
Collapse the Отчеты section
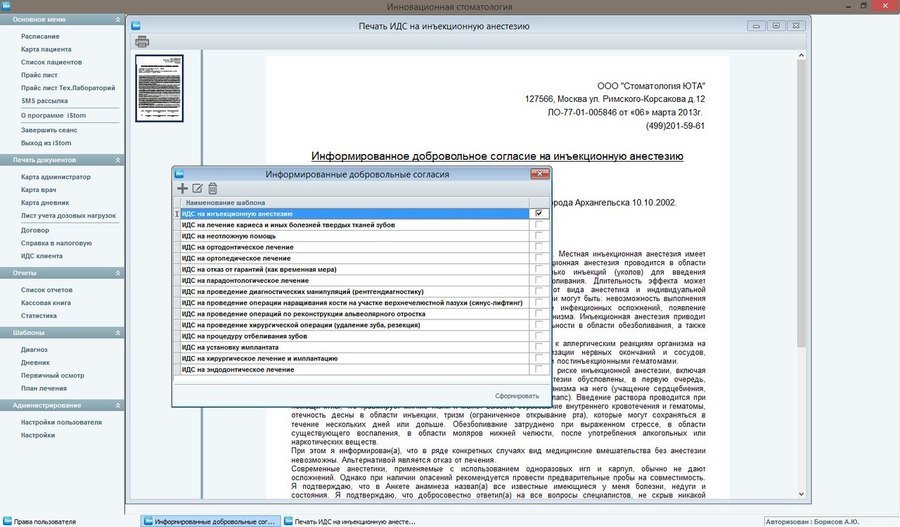click(118, 273)
